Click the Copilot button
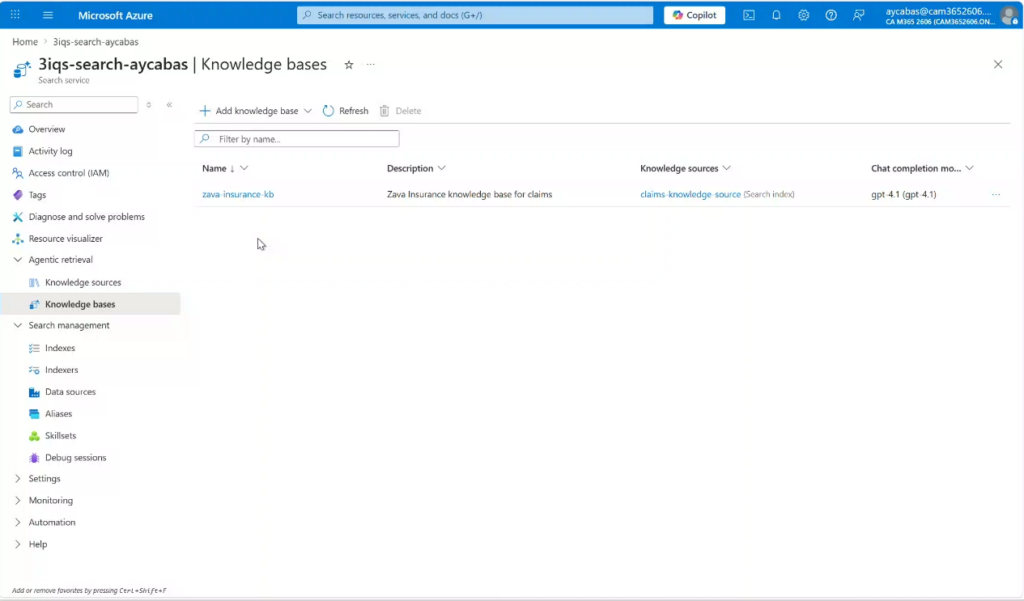The image size is (1024, 601). pyautogui.click(x=694, y=15)
